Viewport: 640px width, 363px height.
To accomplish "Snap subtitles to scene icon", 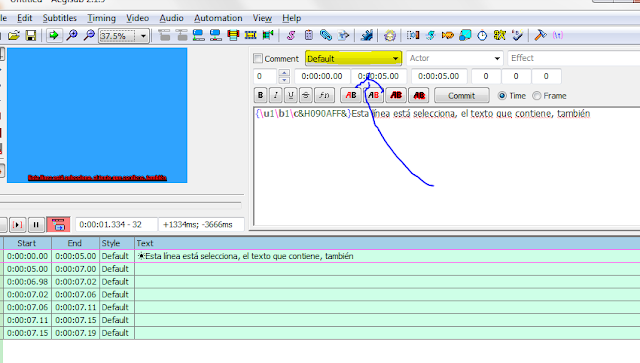I will click(250, 36).
